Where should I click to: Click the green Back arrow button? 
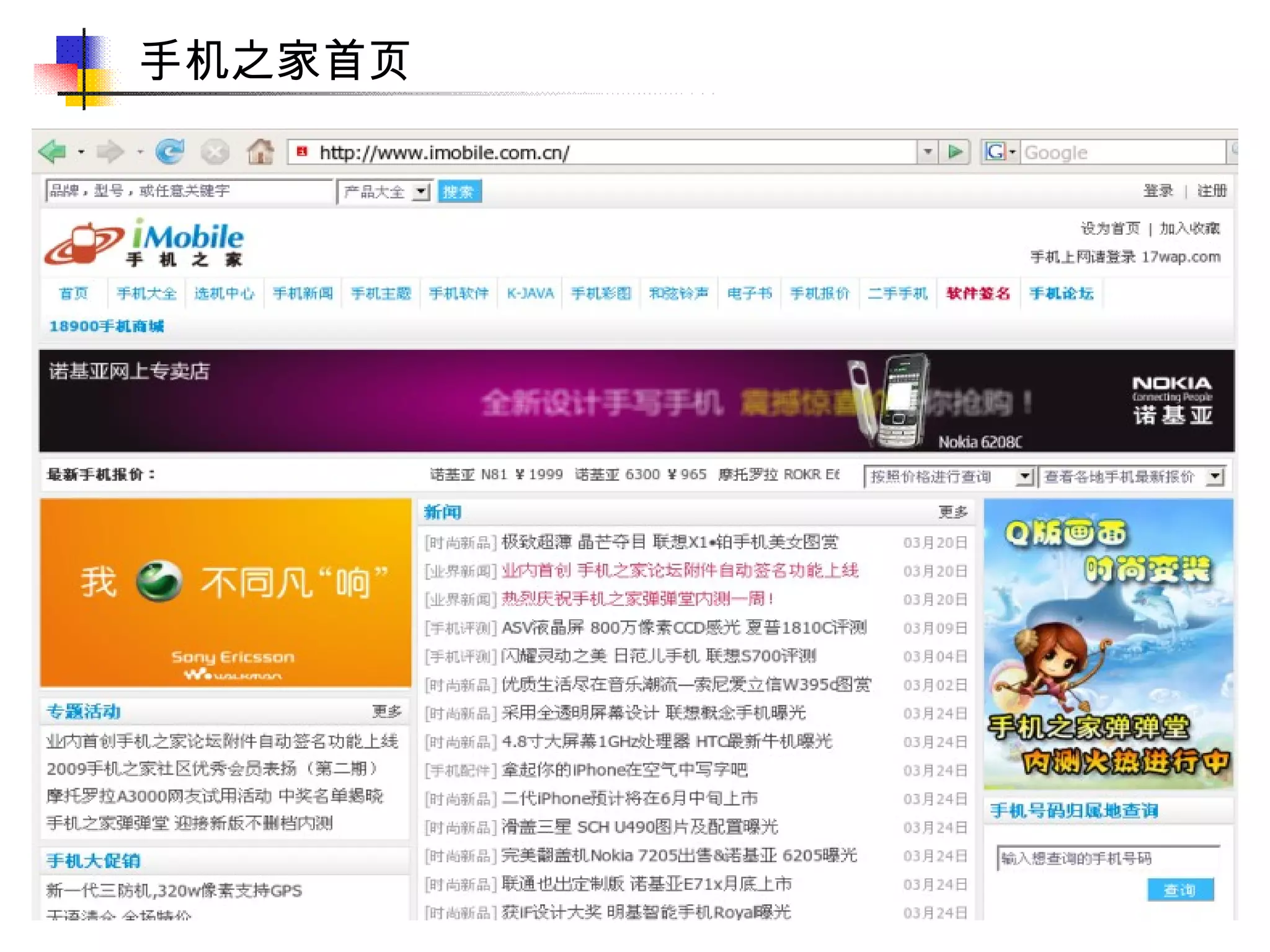53,152
